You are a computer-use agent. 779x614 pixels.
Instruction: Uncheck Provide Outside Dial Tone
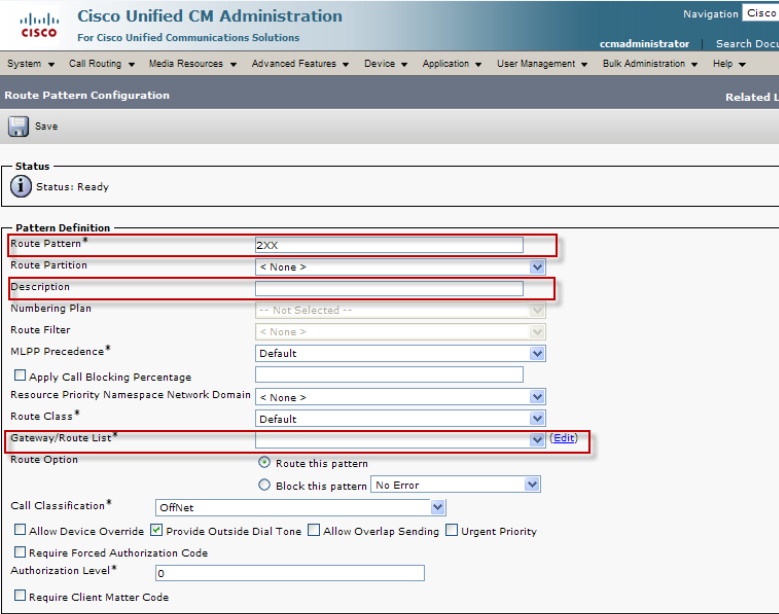tap(156, 530)
